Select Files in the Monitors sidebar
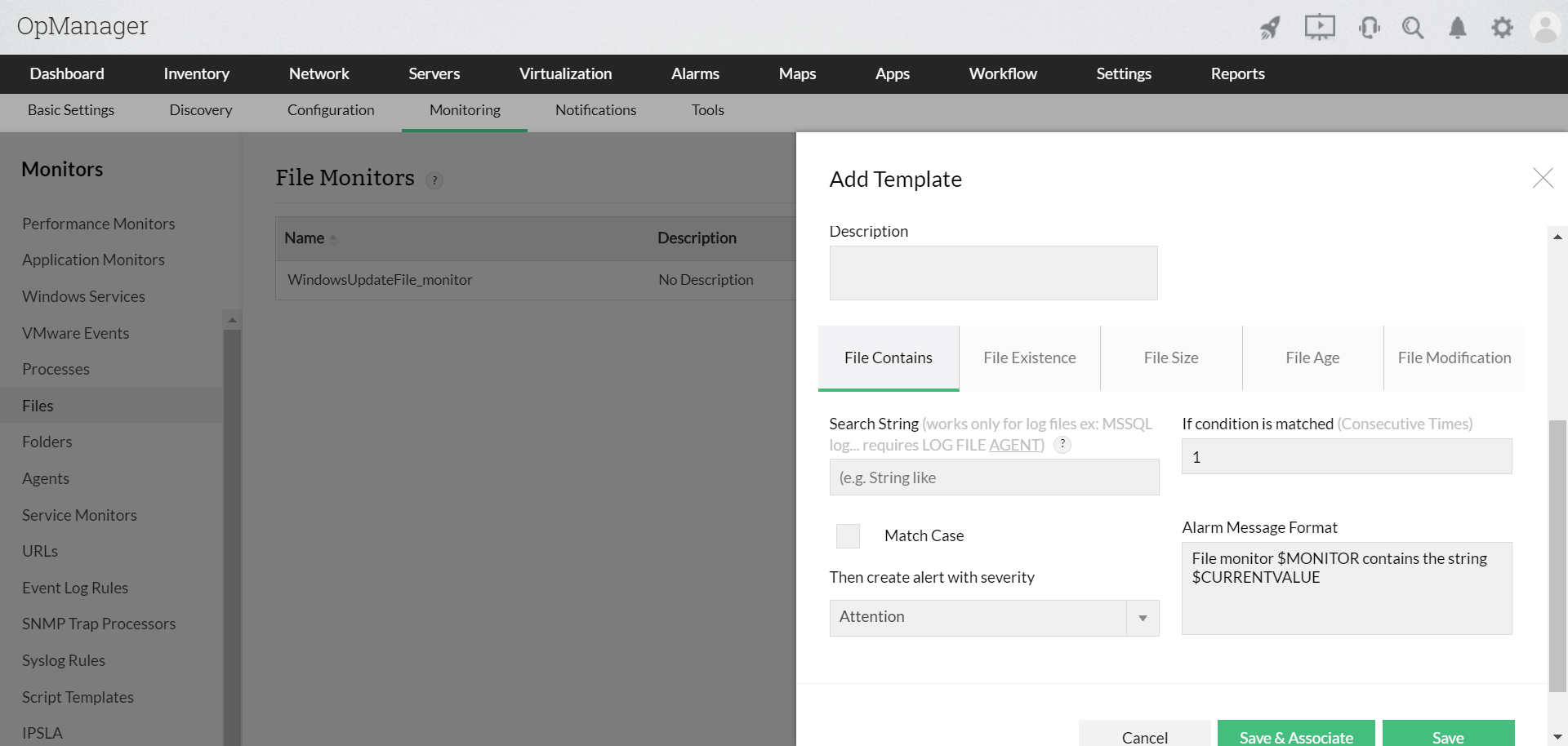The height and width of the screenshot is (746, 1568). point(111,406)
